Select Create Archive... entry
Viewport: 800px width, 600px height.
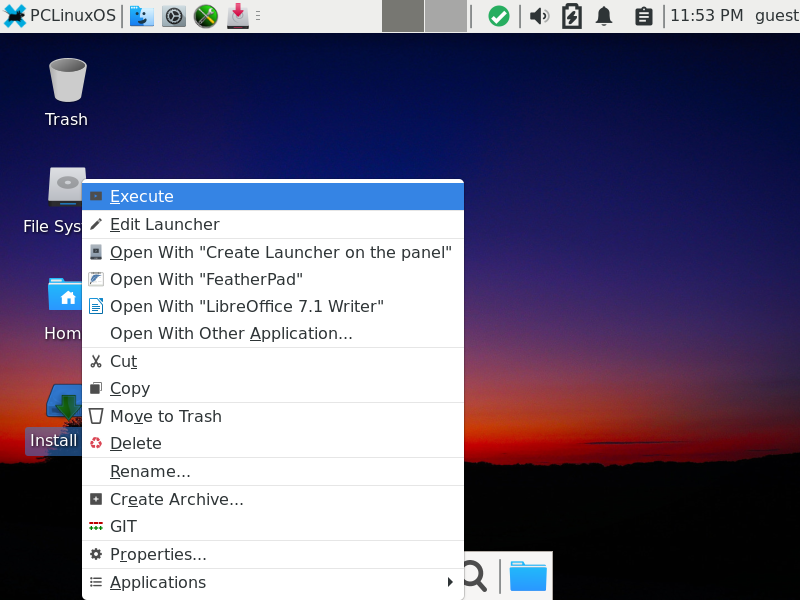coord(273,499)
